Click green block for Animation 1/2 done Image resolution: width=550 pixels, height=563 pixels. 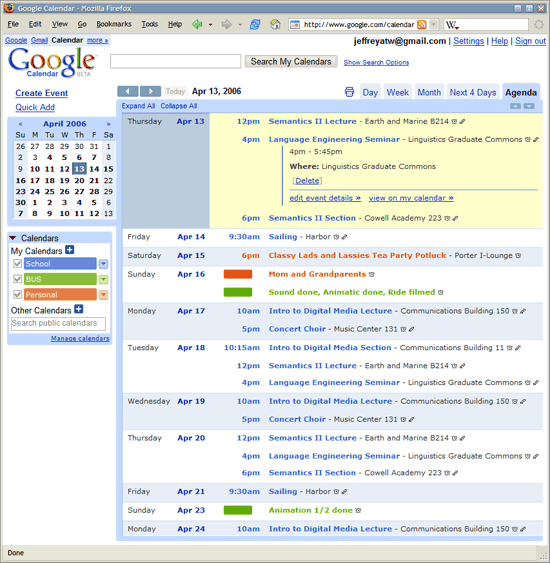(x=238, y=510)
